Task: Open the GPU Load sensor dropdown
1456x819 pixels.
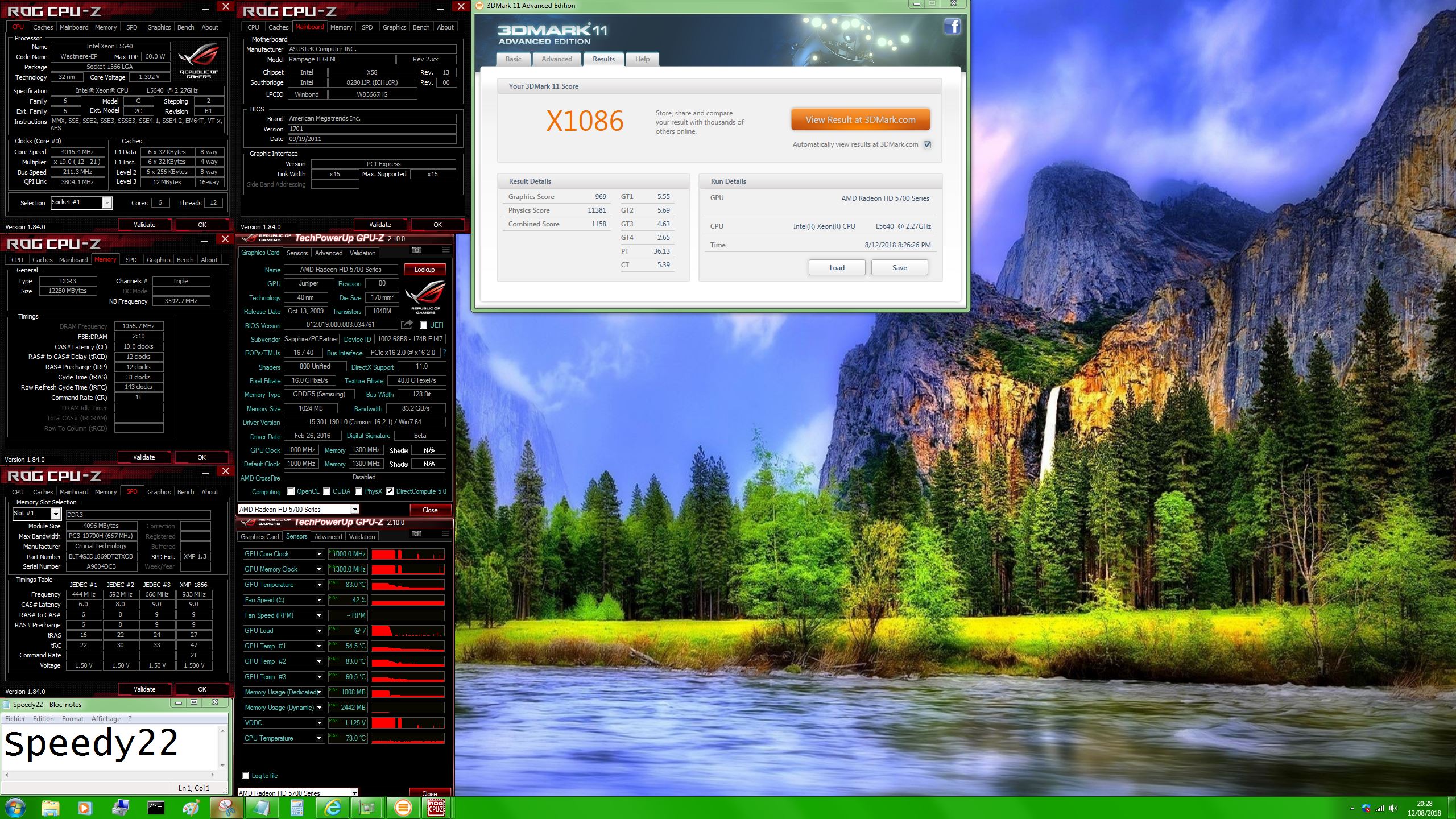Action: click(320, 631)
